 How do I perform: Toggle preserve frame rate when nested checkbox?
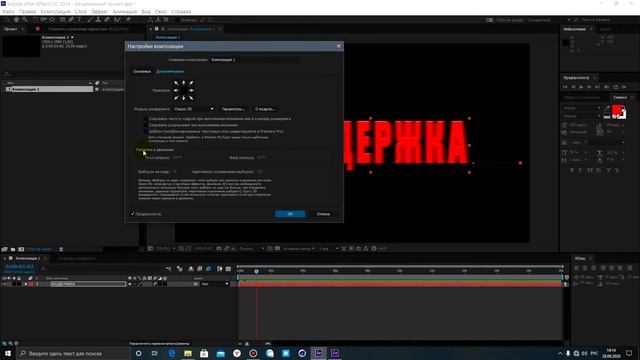tap(146, 119)
